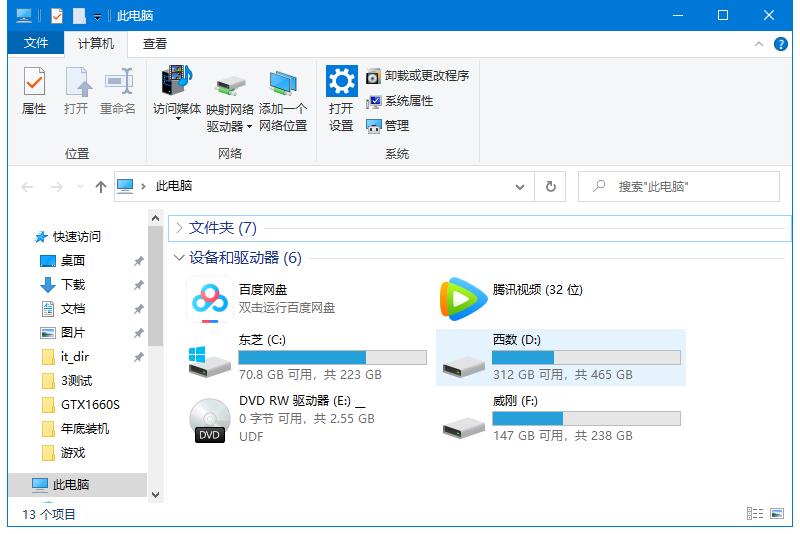Click the title bar properties quick access icon
The image size is (800, 534).
point(57,16)
